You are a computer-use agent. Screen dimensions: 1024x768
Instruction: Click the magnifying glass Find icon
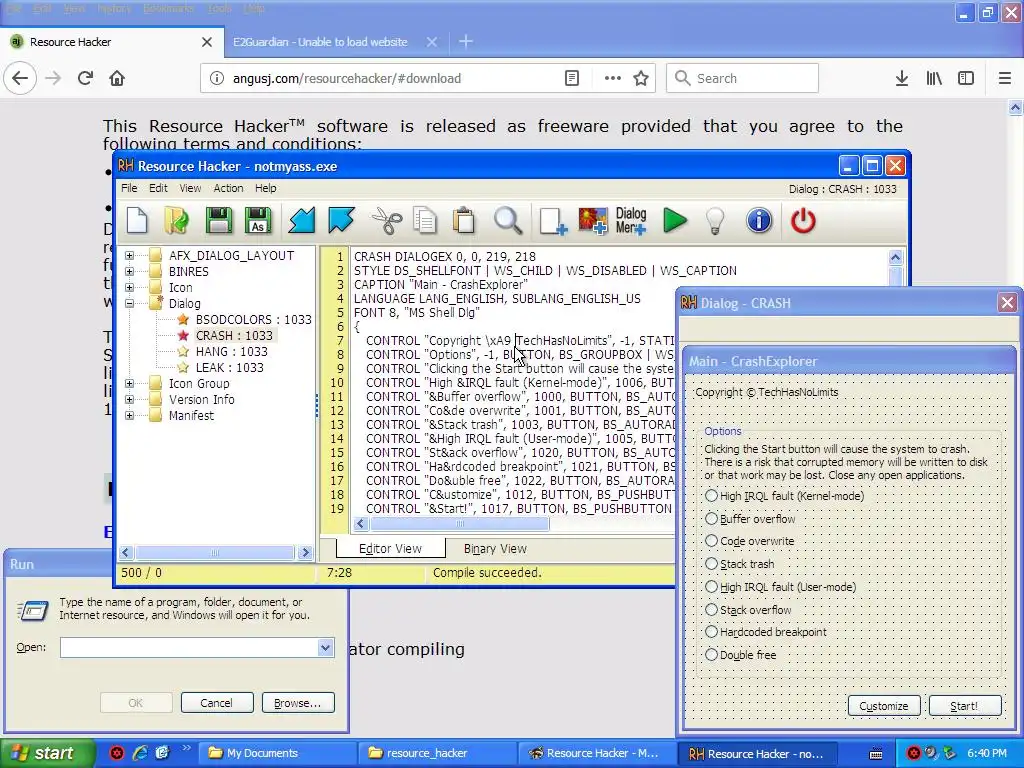pyautogui.click(x=507, y=220)
